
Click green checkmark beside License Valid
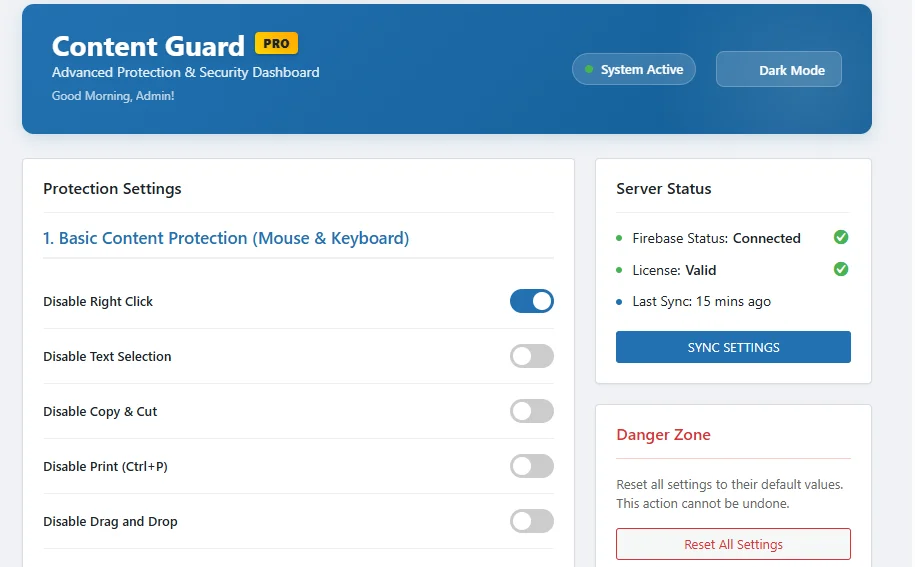click(841, 269)
